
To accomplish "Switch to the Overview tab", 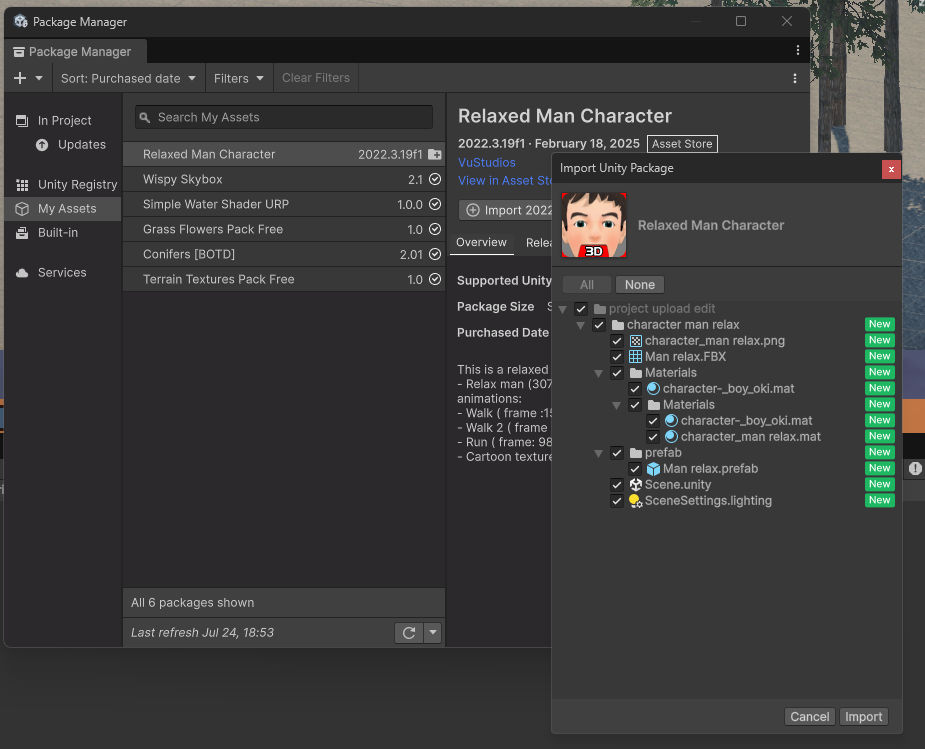I will click(481, 242).
